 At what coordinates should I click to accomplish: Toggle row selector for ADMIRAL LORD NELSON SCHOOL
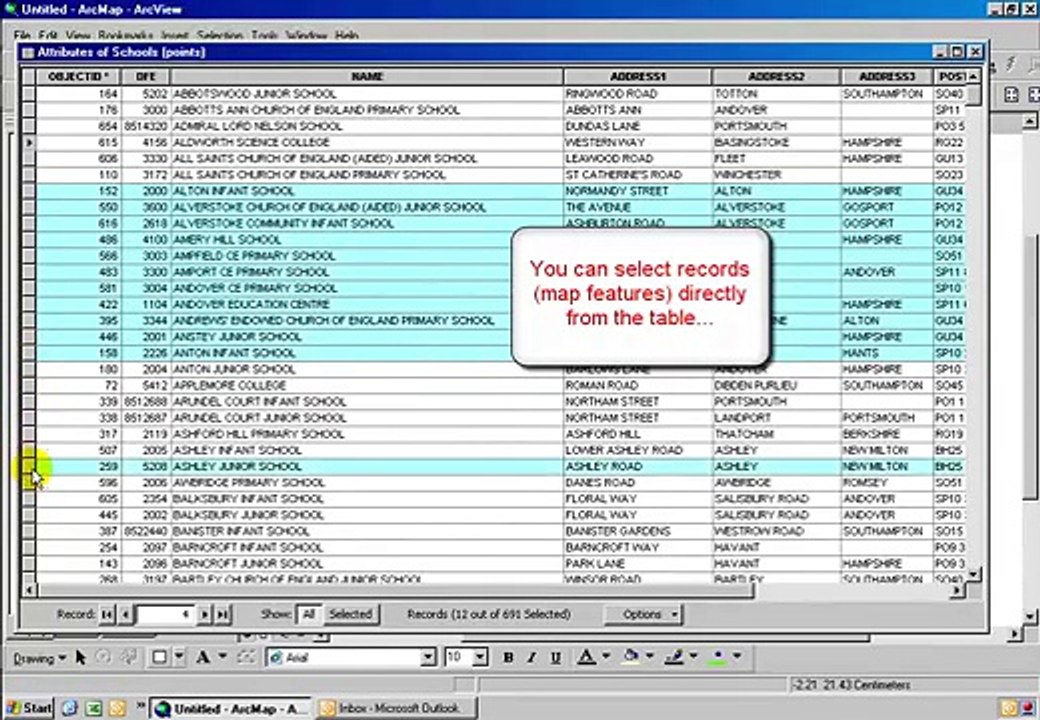tap(29, 126)
